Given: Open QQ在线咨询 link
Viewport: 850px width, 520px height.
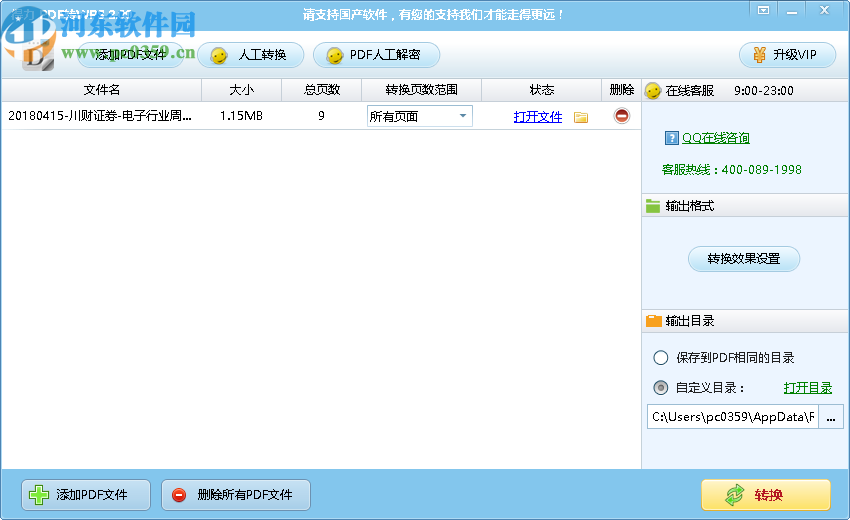Looking at the screenshot, I should (x=716, y=138).
